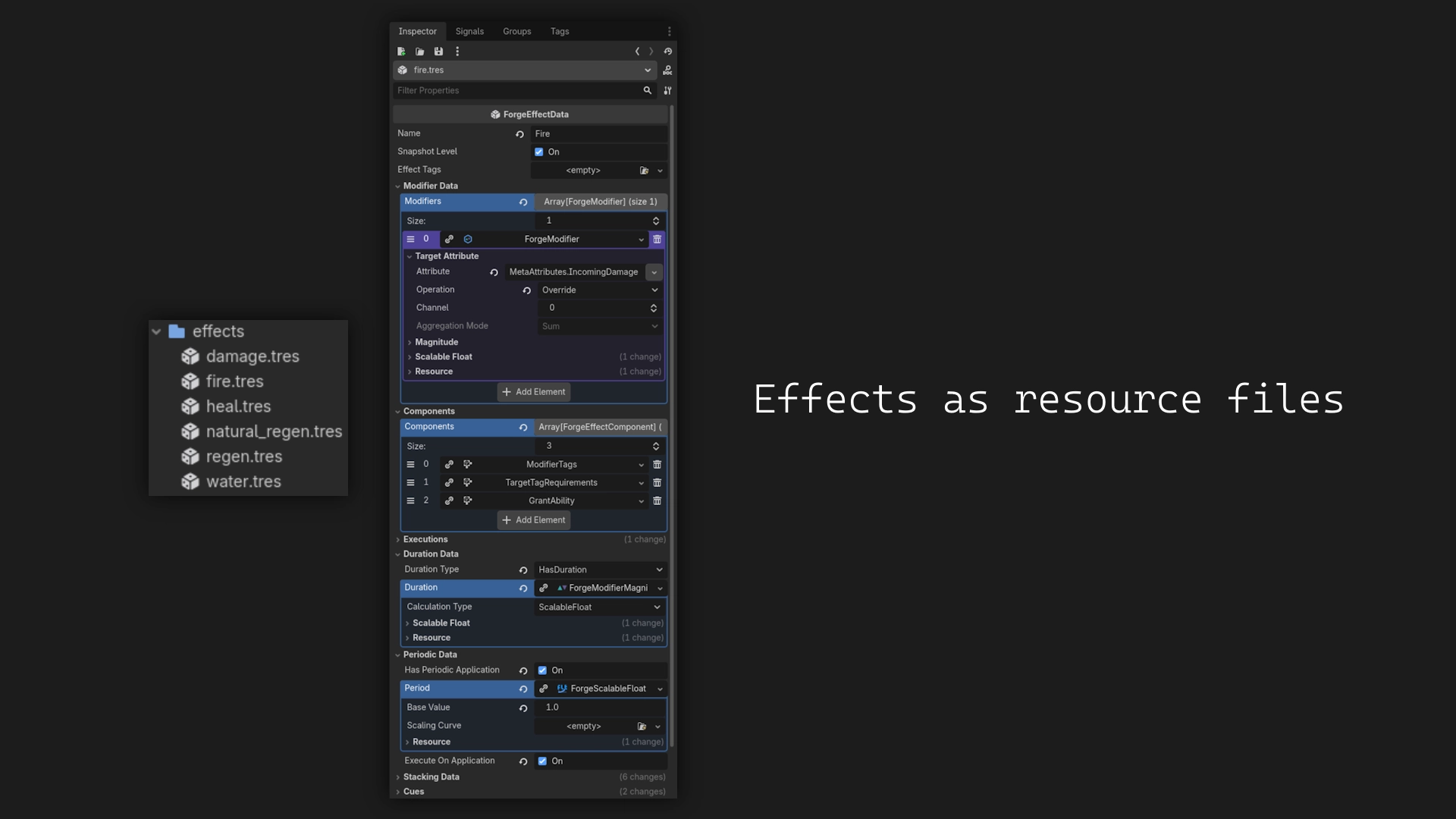
Task: Toggle the Snapshot Level checkbox
Action: tap(539, 152)
